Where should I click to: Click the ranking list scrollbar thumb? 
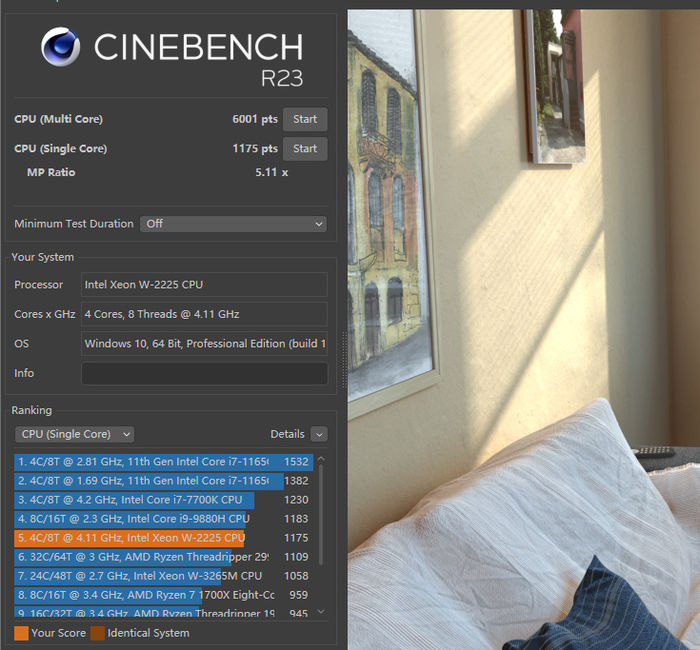pos(321,515)
